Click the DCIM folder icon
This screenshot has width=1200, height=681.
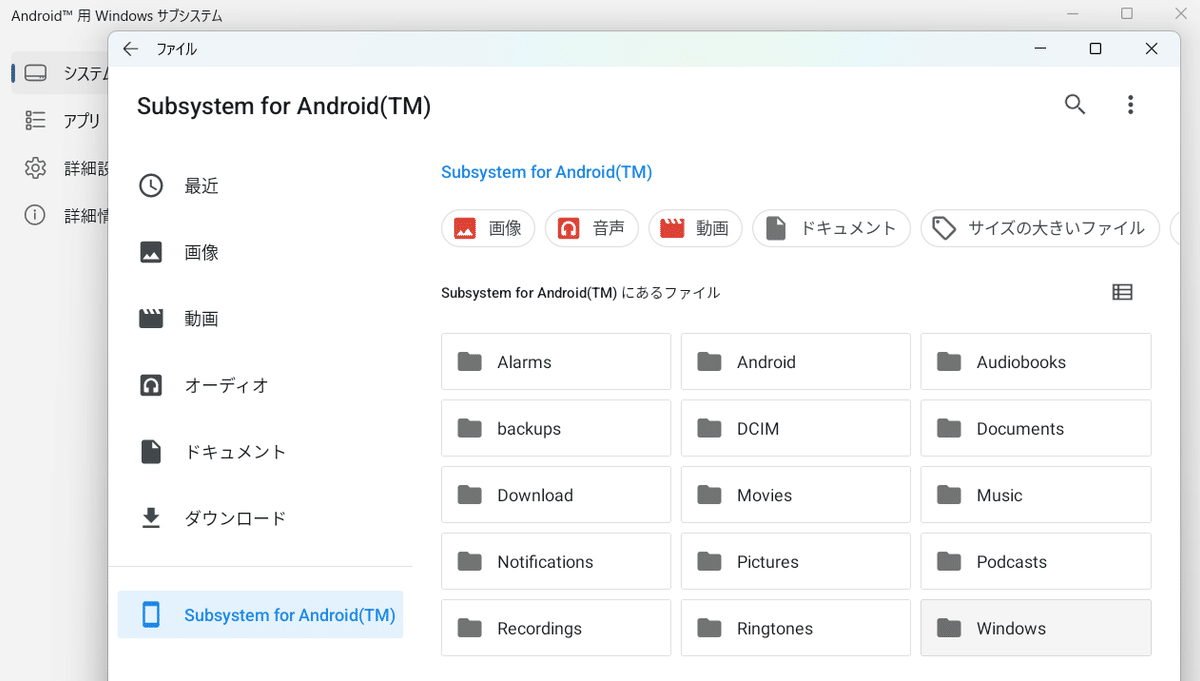(x=709, y=428)
